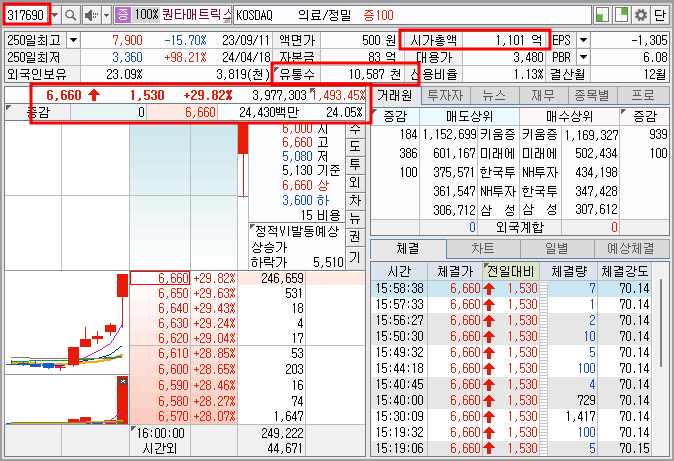
Task: Click the speaker sound alert icon
Action: 91,15
